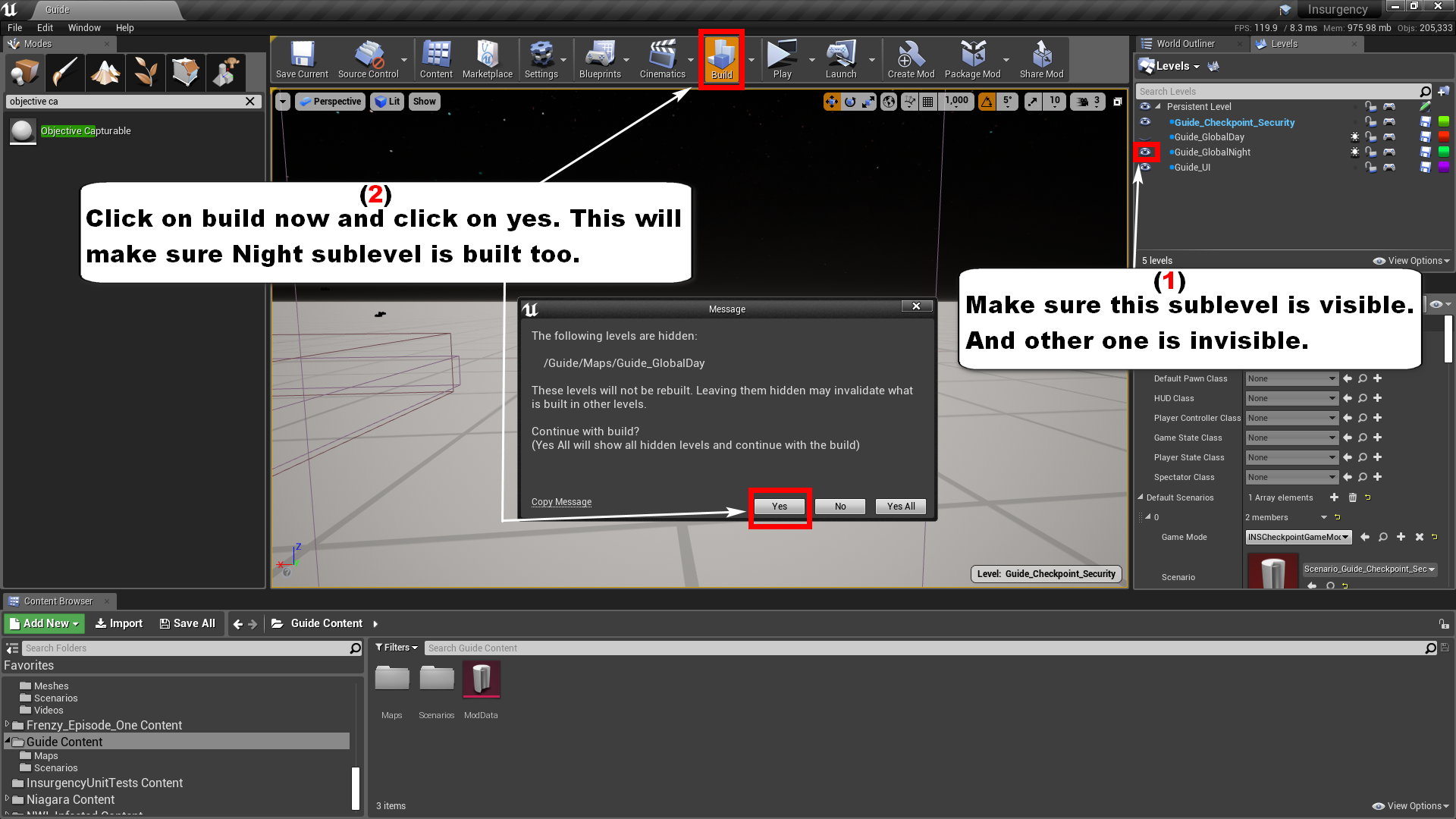Open the Game Mode INSCheckpointGameMode dropdown

(x=1299, y=537)
